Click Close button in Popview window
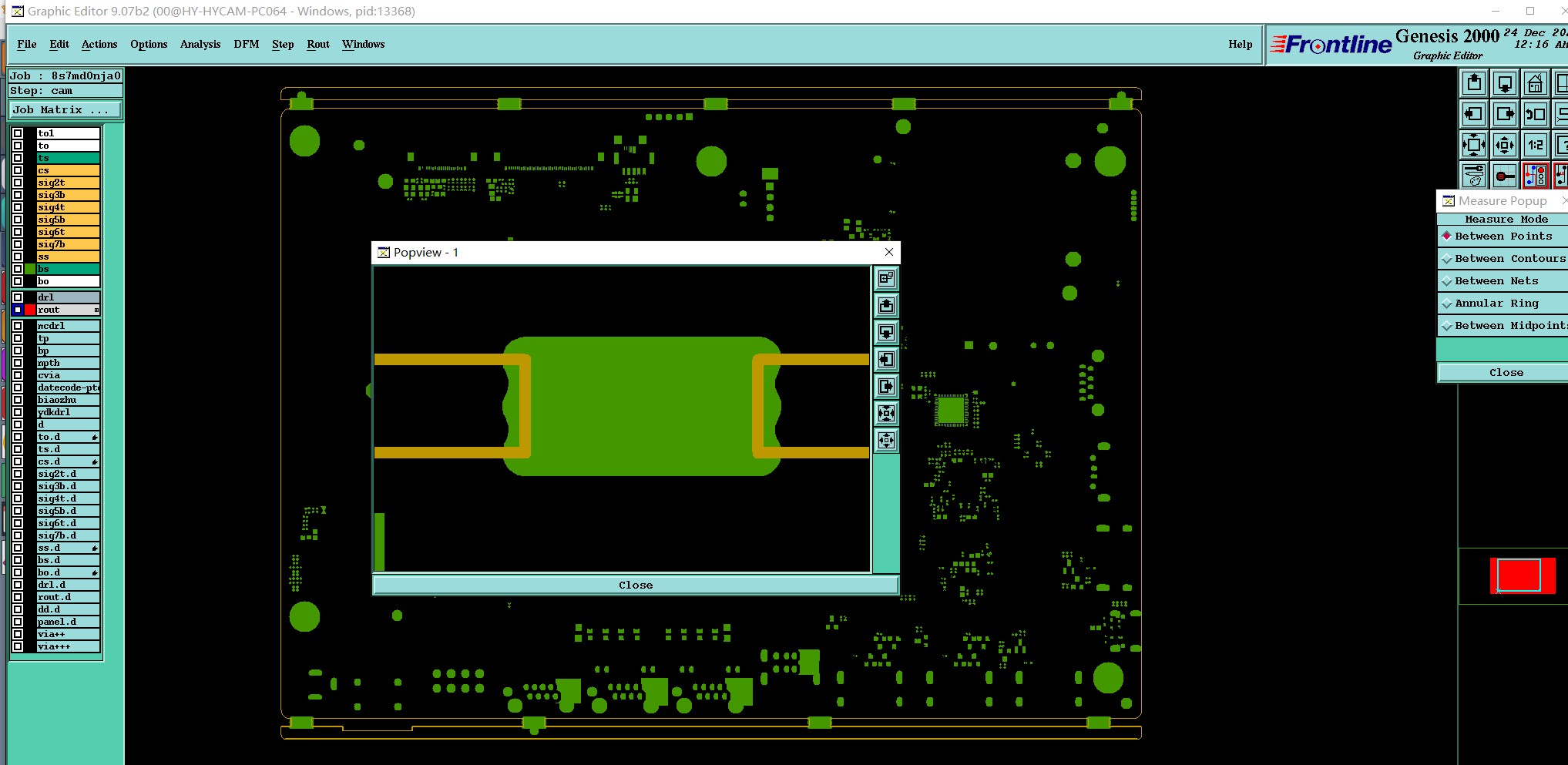This screenshot has width=1568, height=765. (x=636, y=585)
